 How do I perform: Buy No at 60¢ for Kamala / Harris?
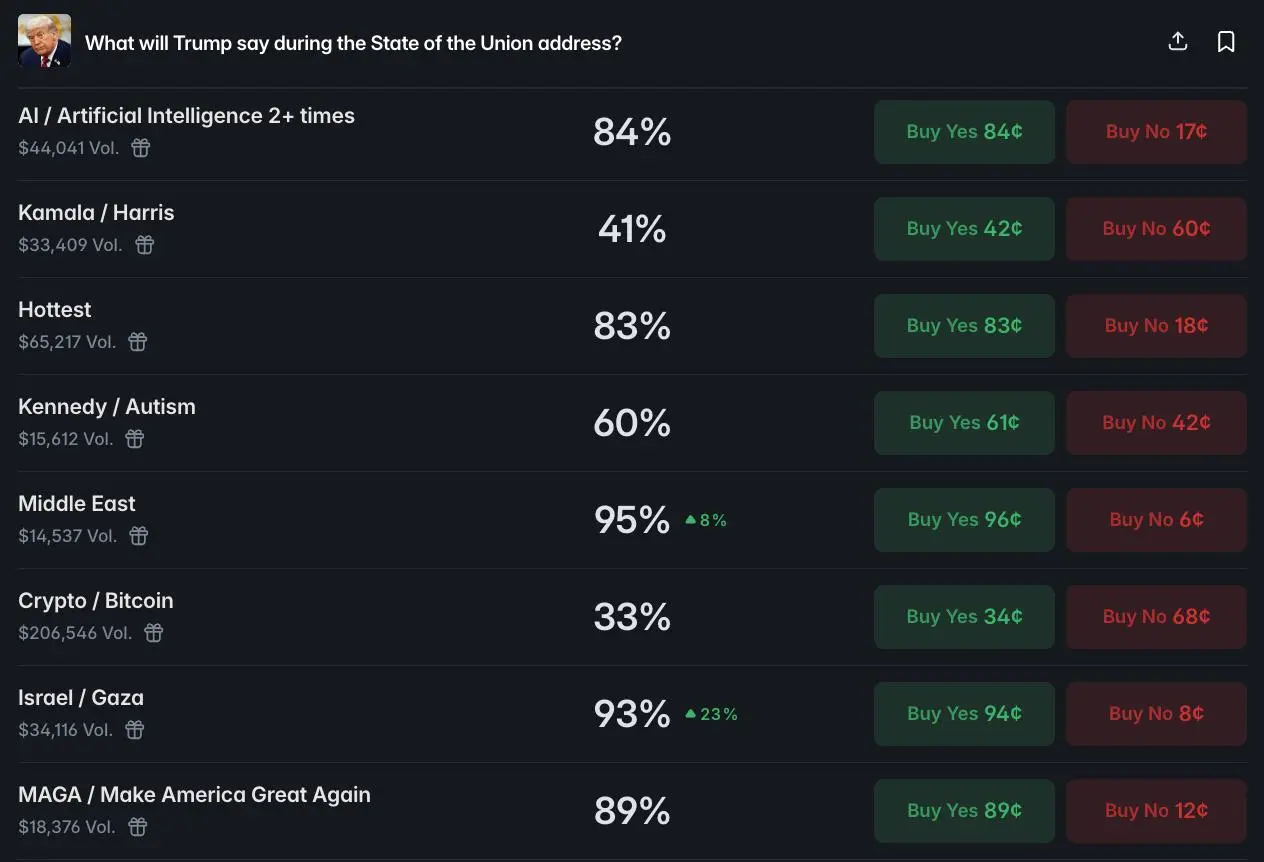(1156, 229)
